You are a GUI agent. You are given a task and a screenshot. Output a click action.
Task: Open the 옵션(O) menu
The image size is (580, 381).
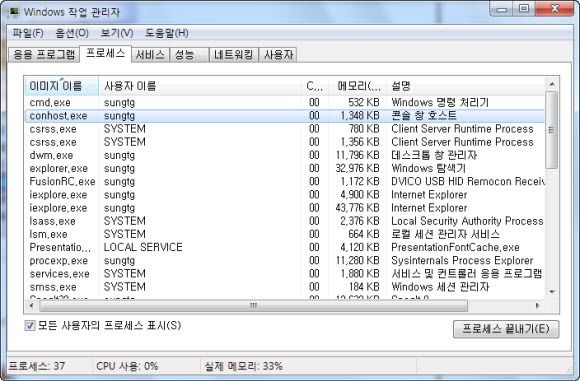click(72, 33)
